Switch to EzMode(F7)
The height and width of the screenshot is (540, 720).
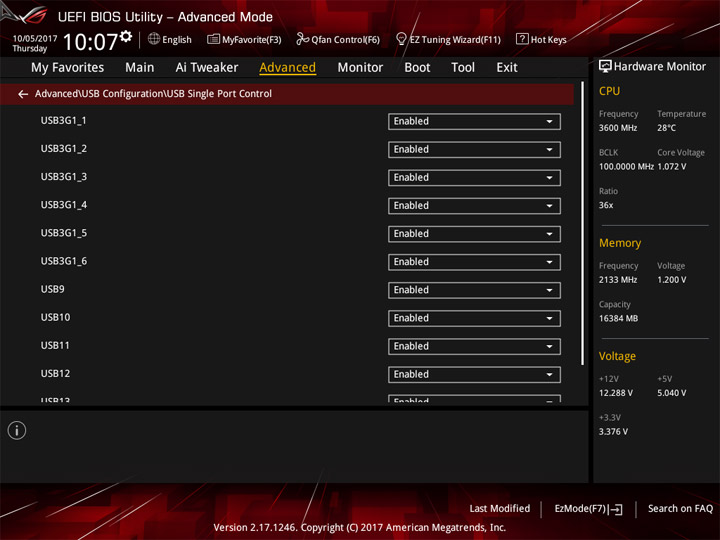(x=589, y=509)
